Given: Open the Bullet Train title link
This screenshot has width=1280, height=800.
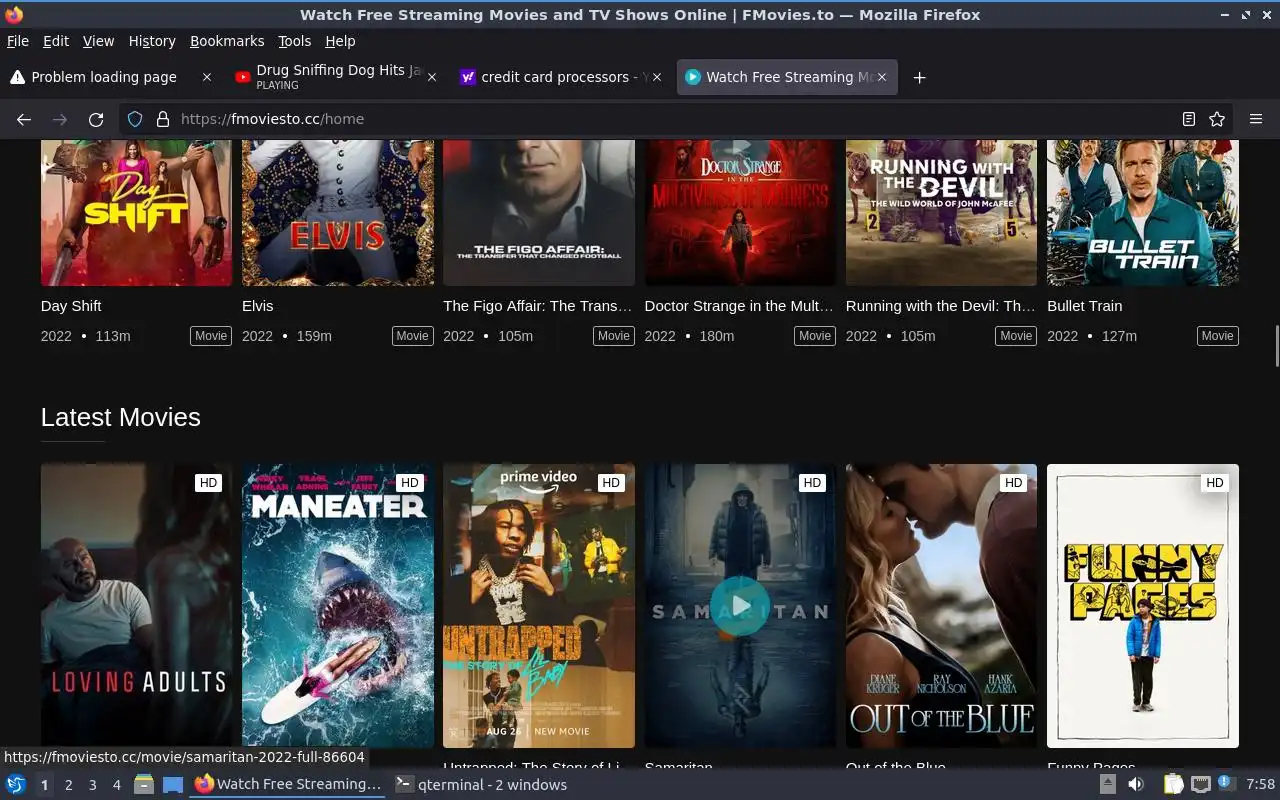Looking at the screenshot, I should coord(1084,306).
